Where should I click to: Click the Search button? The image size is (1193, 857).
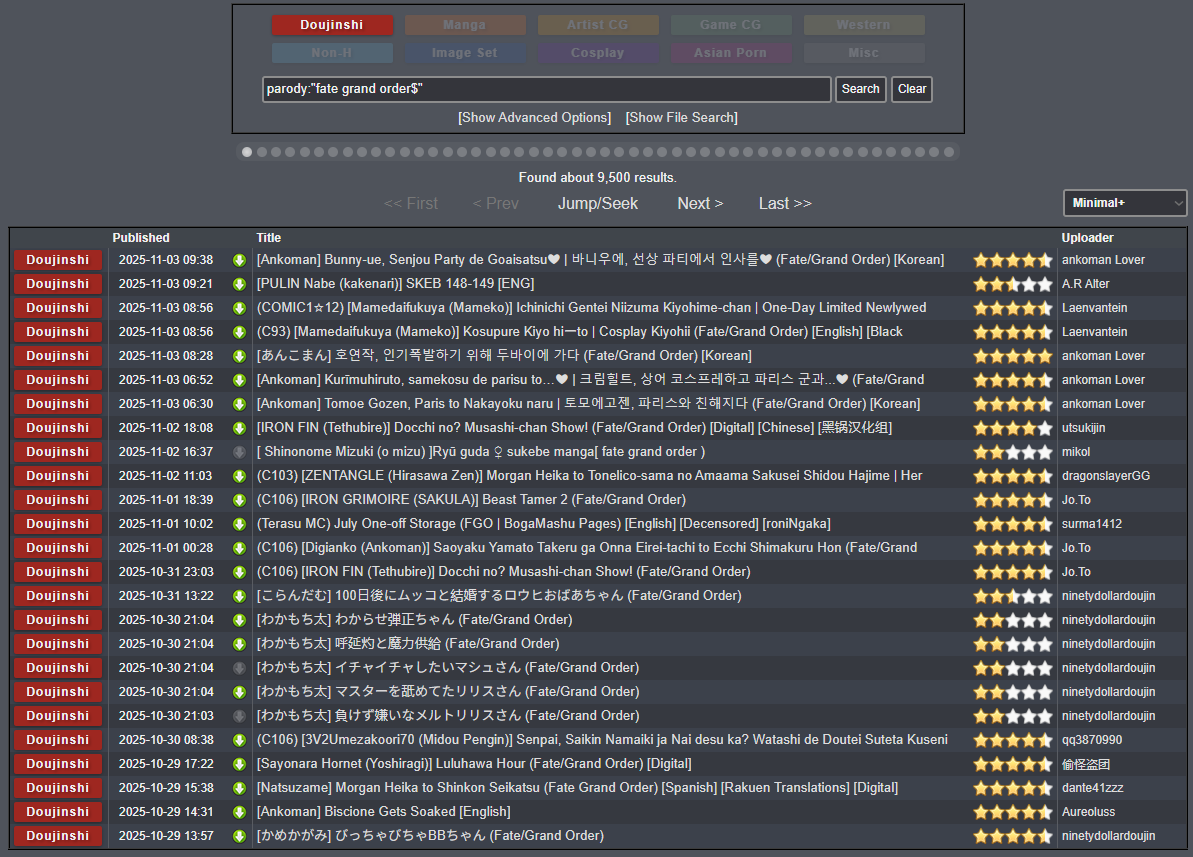coord(861,89)
